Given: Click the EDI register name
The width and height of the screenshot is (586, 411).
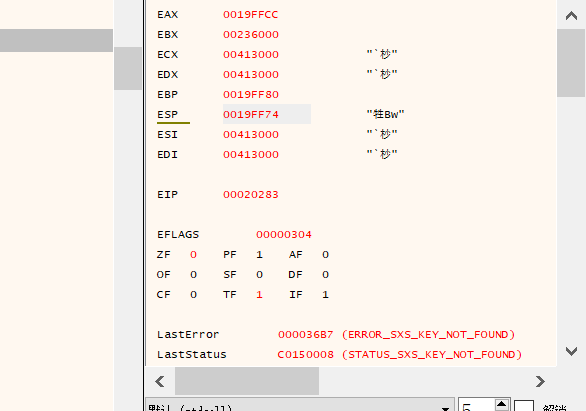Looking at the screenshot, I should coord(167,155).
